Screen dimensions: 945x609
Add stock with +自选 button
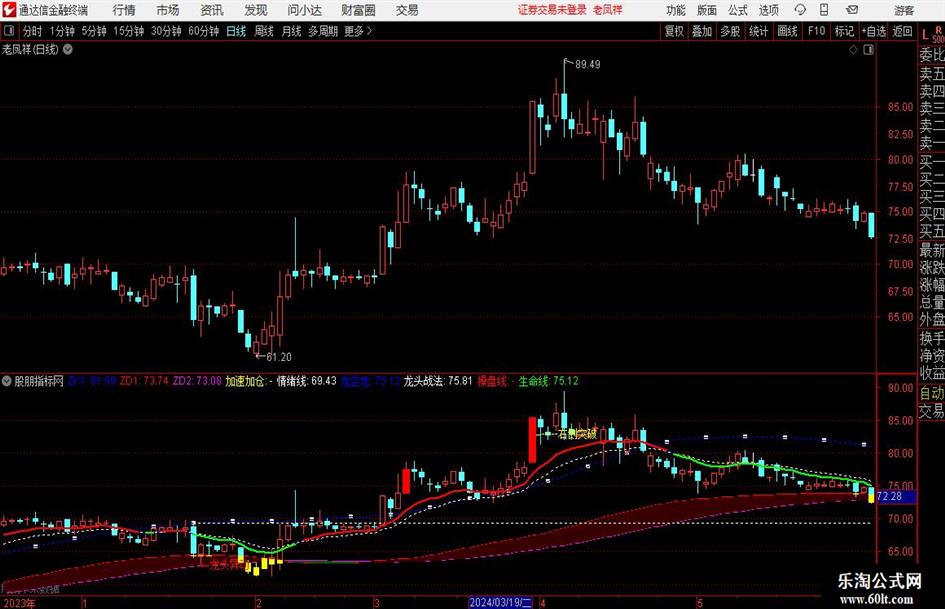[874, 31]
